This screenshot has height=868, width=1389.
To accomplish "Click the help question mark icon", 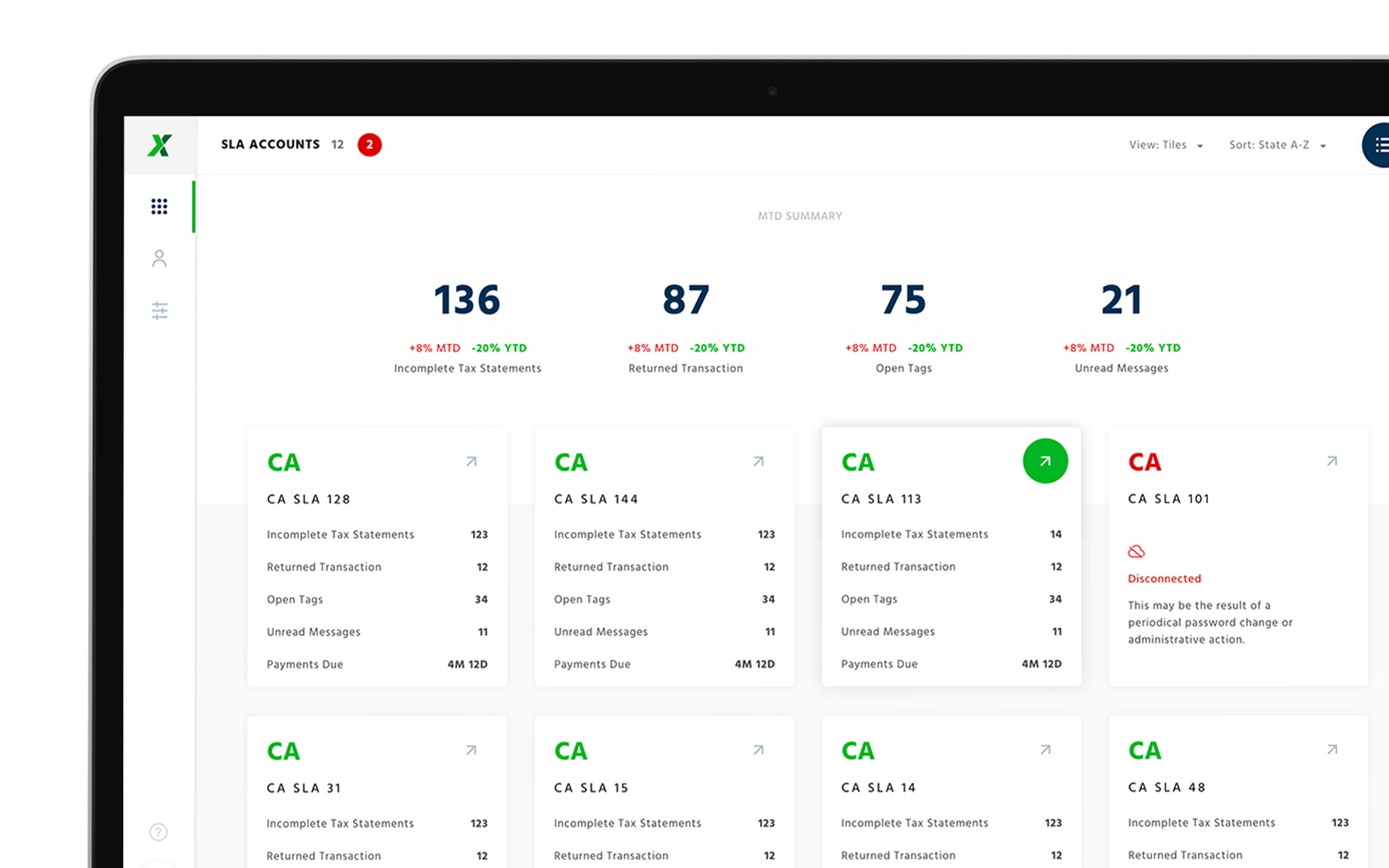I will 158,832.
